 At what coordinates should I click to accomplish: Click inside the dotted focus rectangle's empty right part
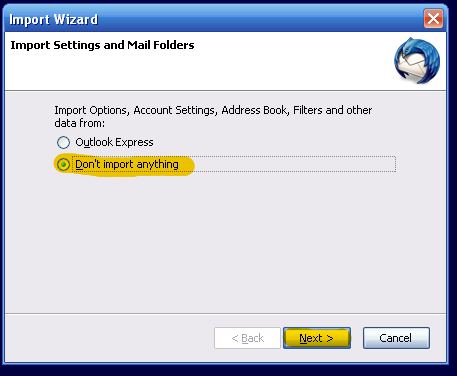293,164
